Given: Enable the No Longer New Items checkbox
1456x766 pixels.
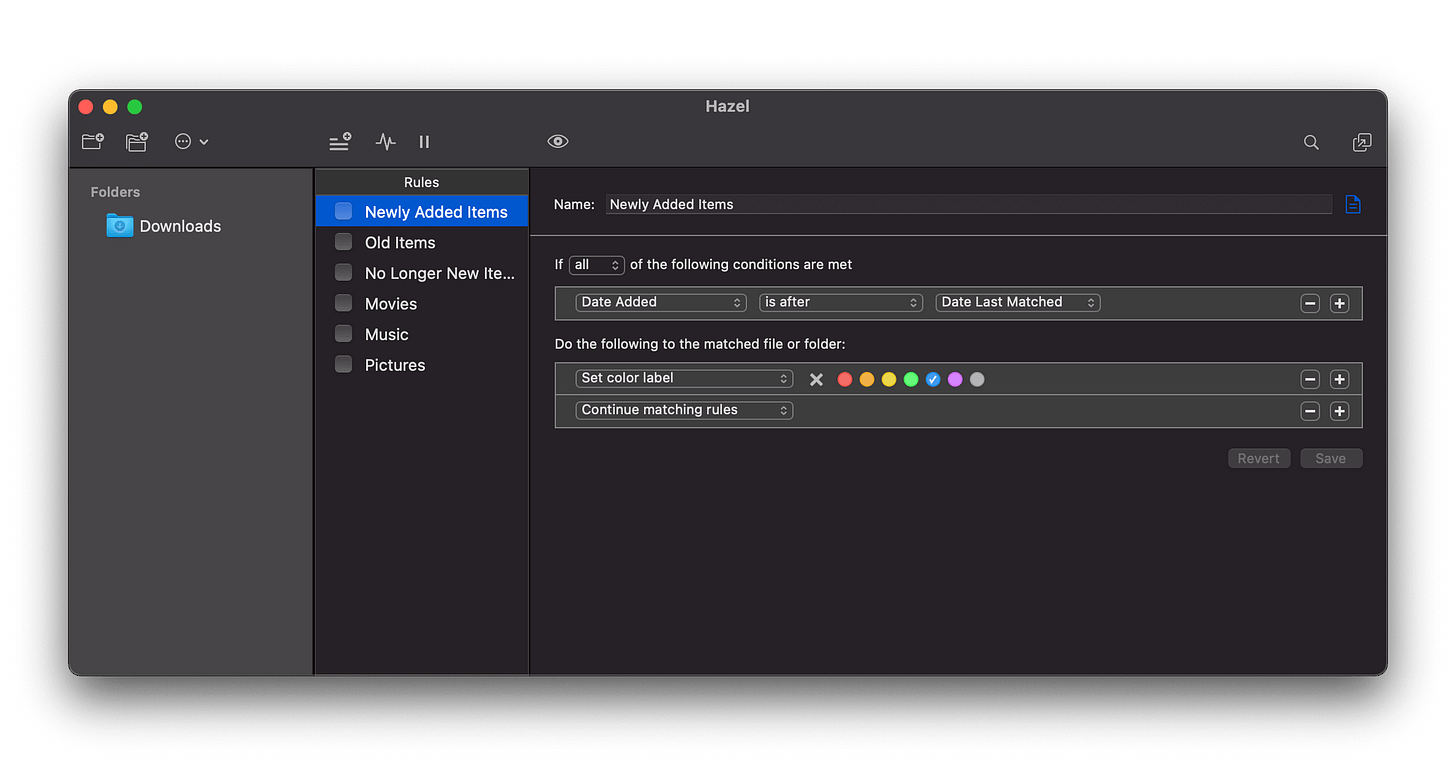Looking at the screenshot, I should point(343,272).
